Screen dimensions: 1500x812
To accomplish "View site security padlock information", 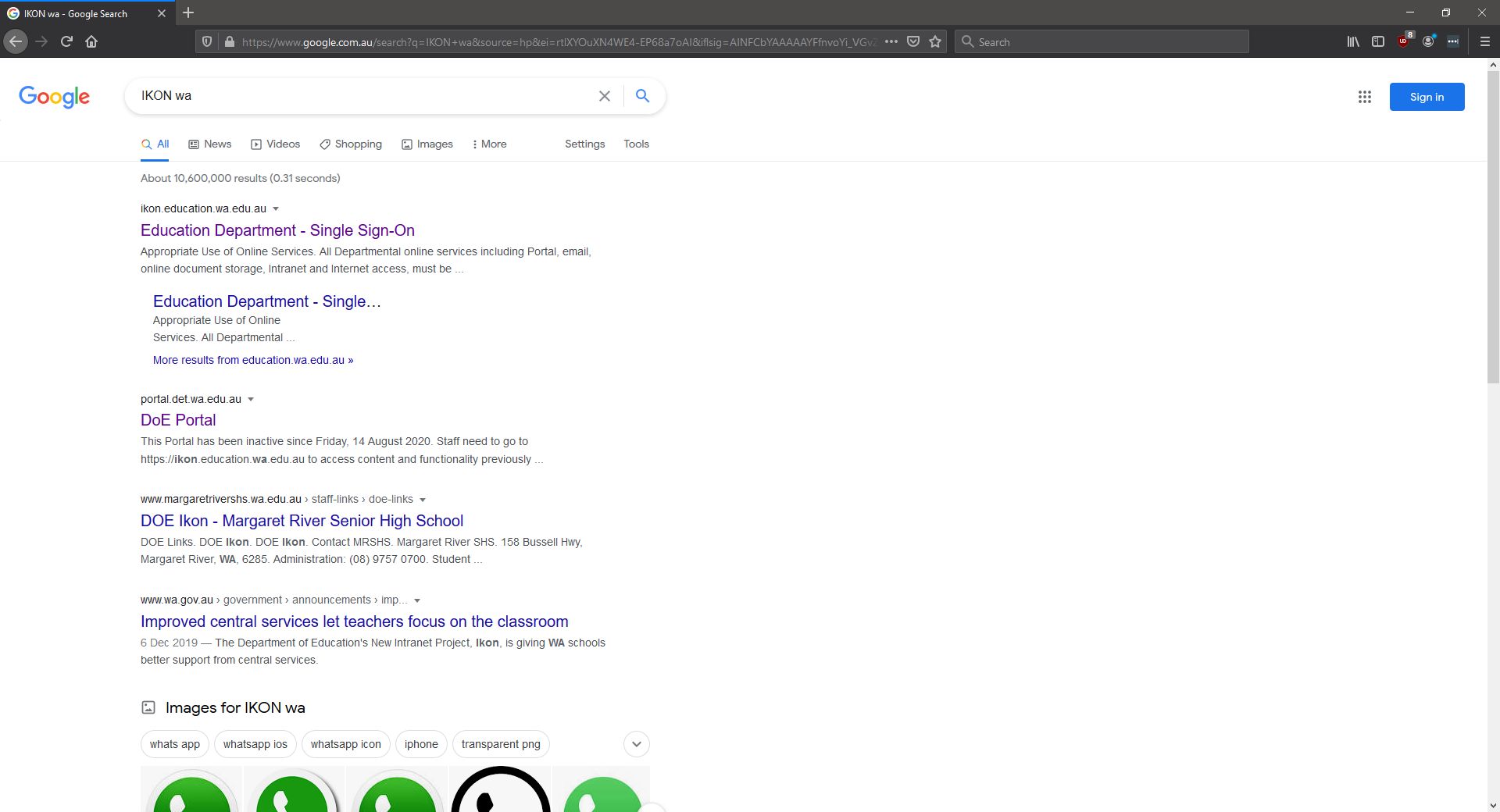I will tap(230, 41).
